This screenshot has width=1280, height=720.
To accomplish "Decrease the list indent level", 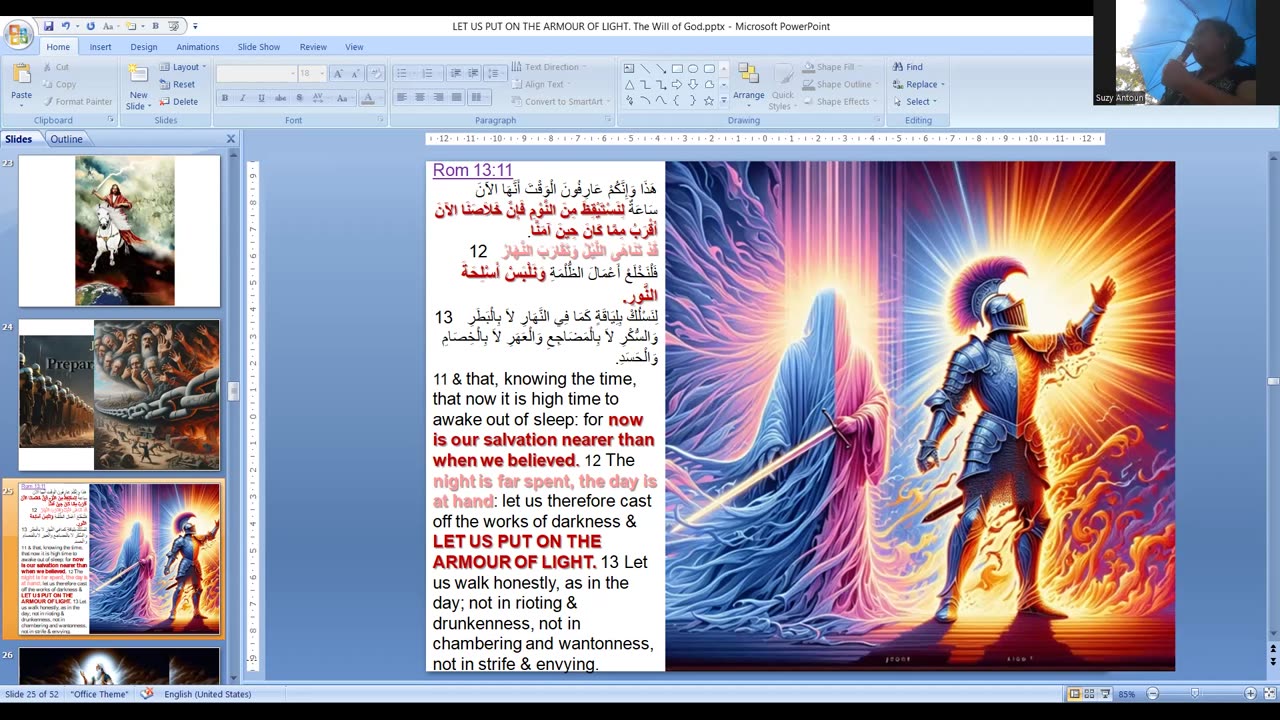I will pyautogui.click(x=456, y=74).
